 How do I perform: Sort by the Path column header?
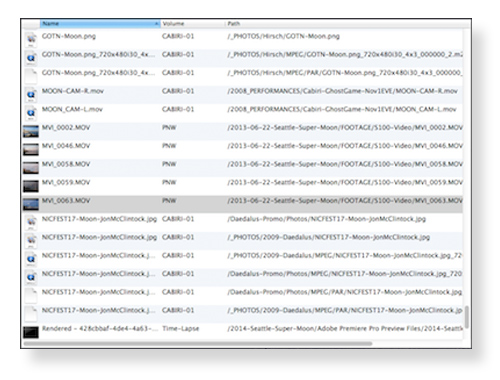(x=344, y=24)
